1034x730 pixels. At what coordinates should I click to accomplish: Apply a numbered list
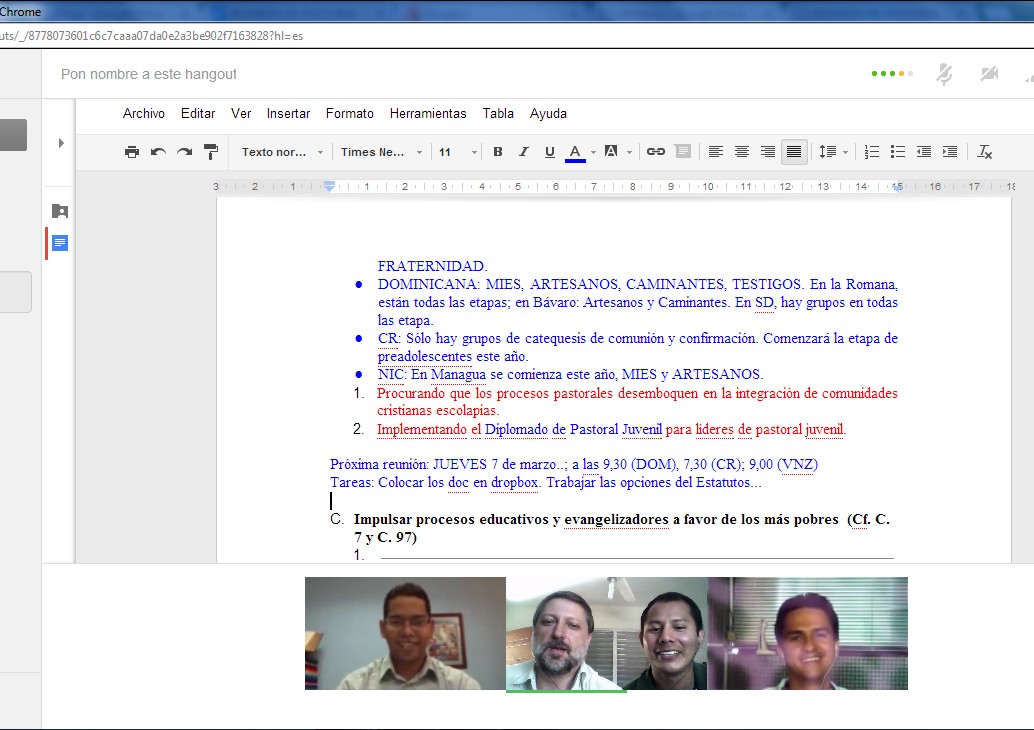[x=872, y=152]
